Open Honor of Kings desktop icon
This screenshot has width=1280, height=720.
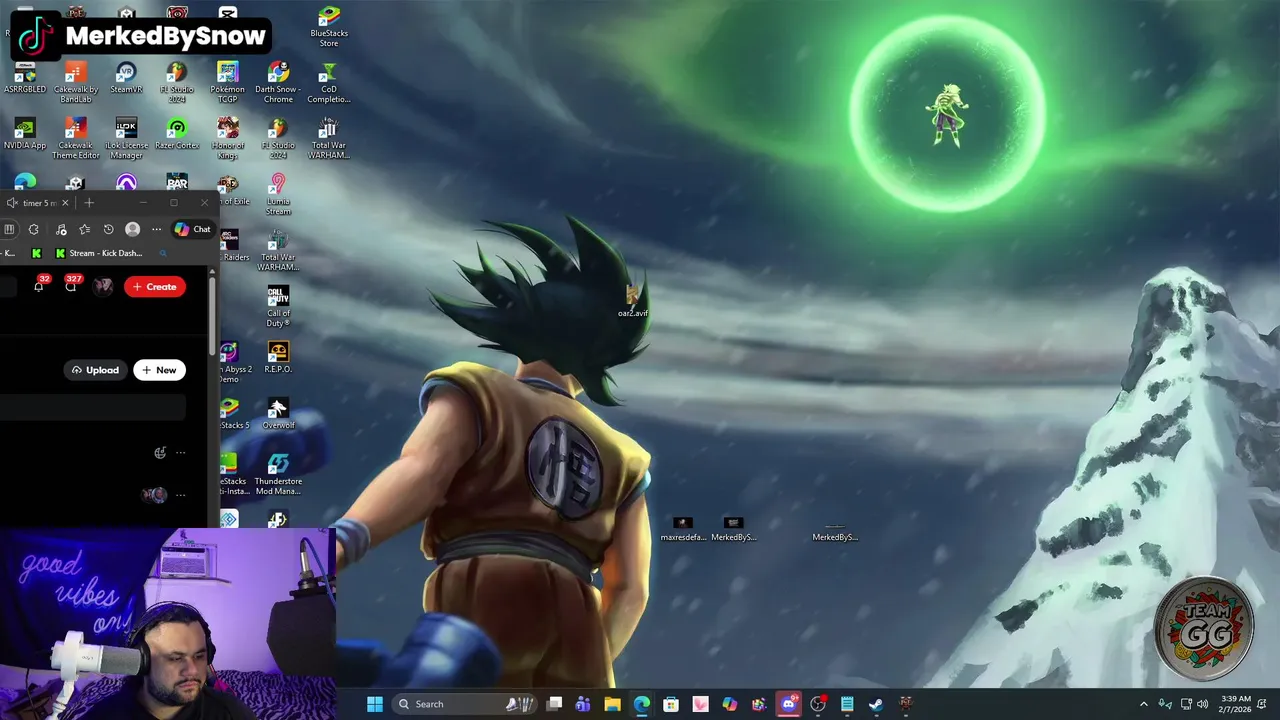[228, 139]
